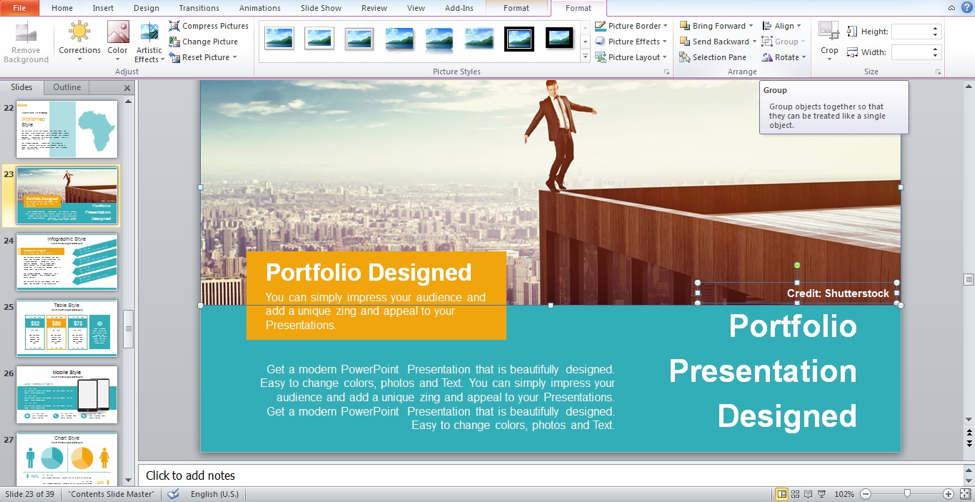The width and height of the screenshot is (975, 502).
Task: Select slide 22 thumbnail
Action: point(67,129)
